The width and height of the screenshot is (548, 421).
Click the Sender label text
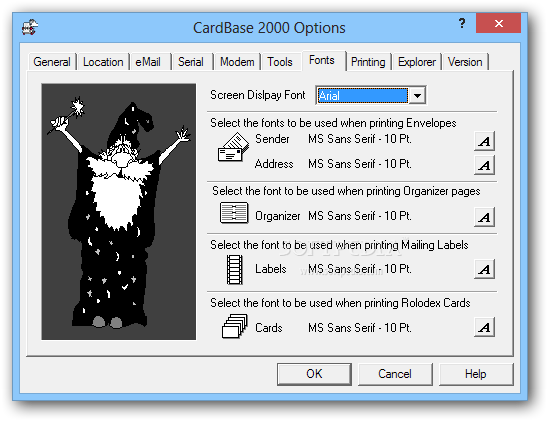[272, 139]
